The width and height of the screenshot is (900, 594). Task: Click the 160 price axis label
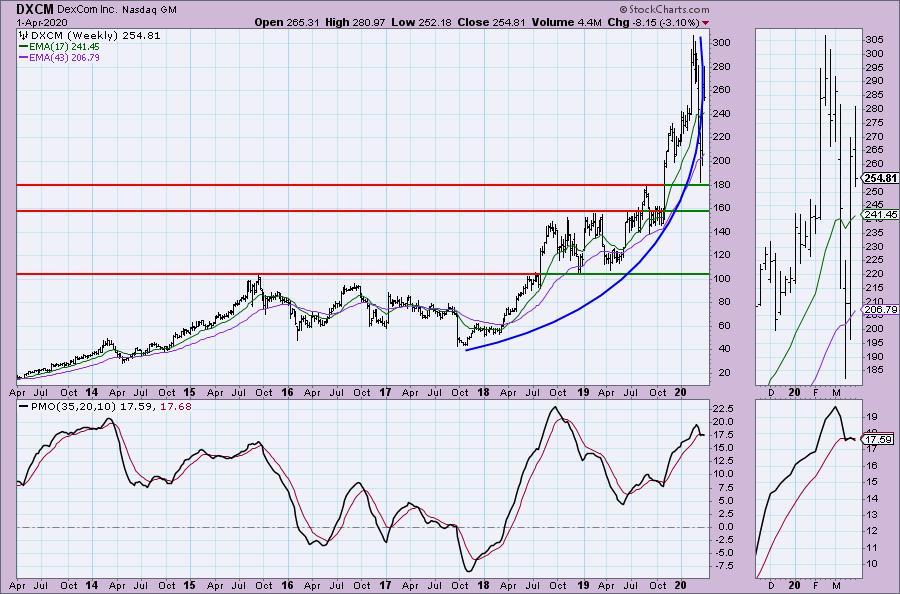coord(721,208)
